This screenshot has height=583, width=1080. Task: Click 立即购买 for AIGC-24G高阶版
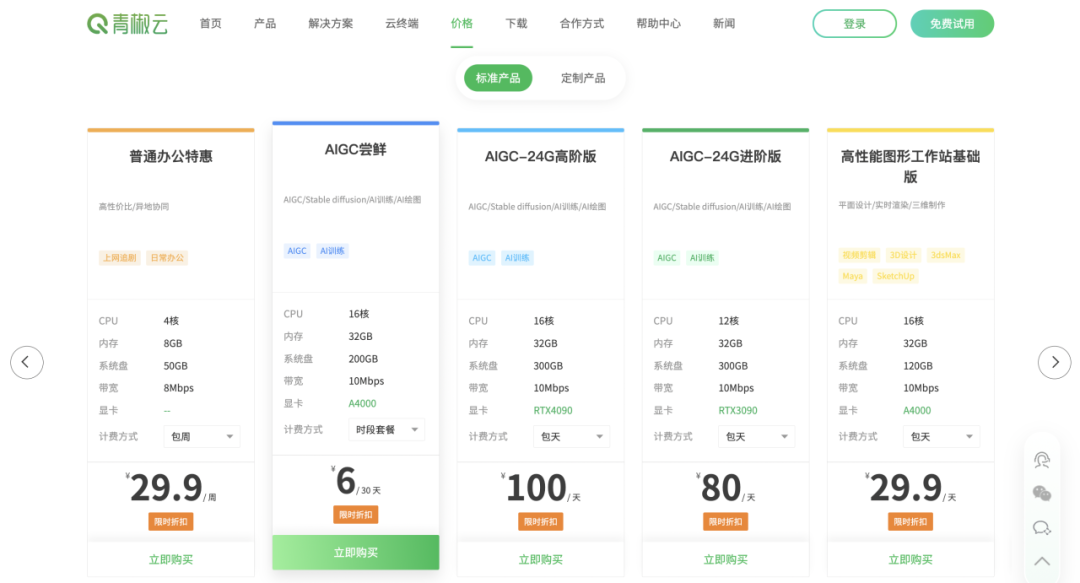coord(541,560)
